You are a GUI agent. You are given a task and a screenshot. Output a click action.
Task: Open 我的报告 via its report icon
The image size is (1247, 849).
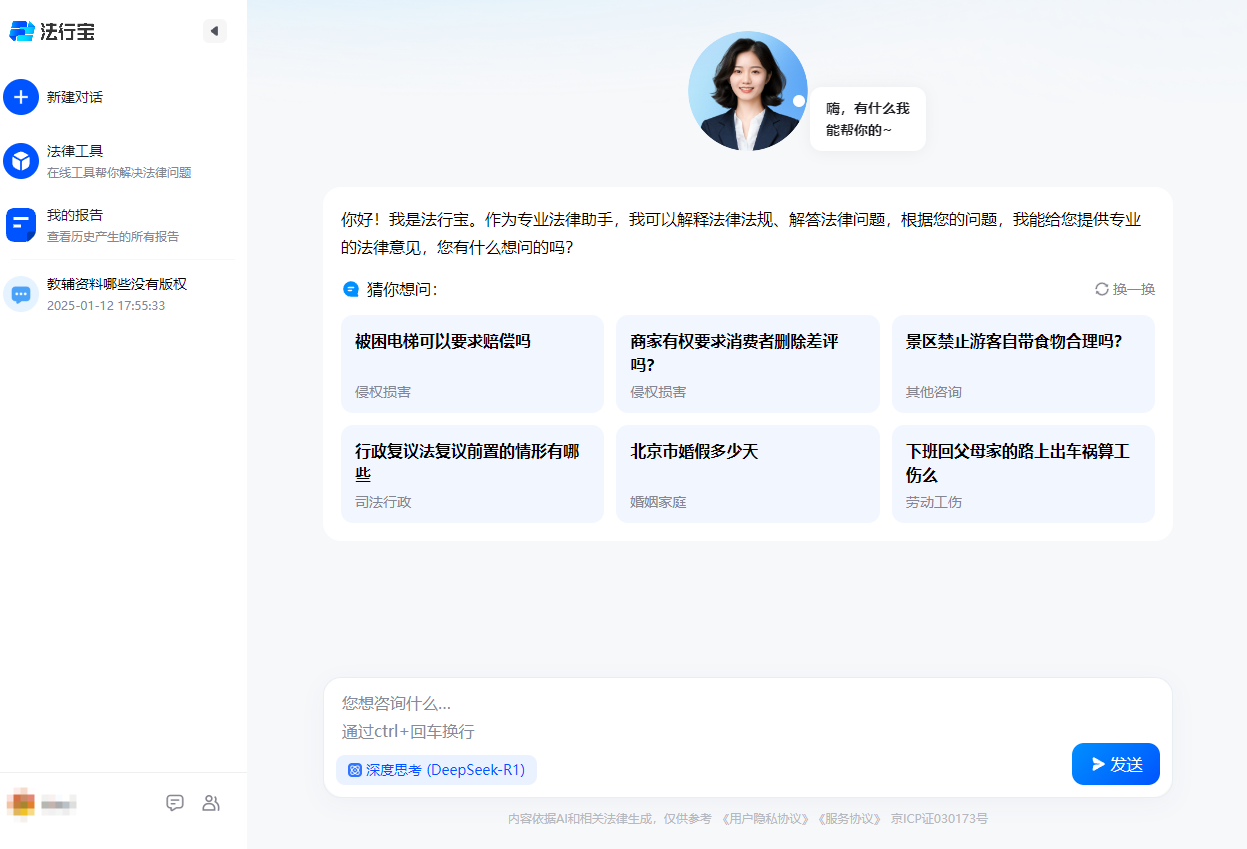pos(21,224)
